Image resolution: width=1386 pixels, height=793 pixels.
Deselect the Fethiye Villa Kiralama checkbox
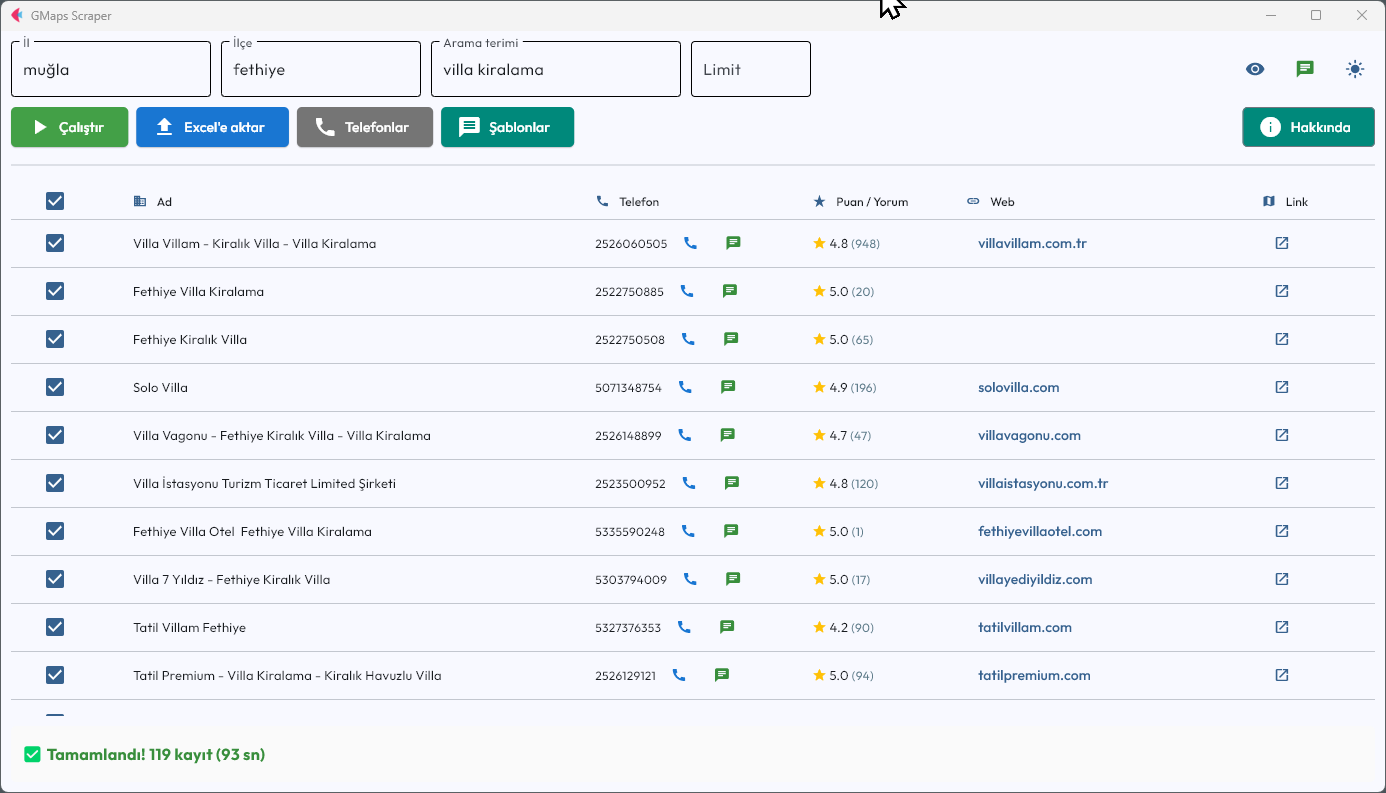(55, 291)
